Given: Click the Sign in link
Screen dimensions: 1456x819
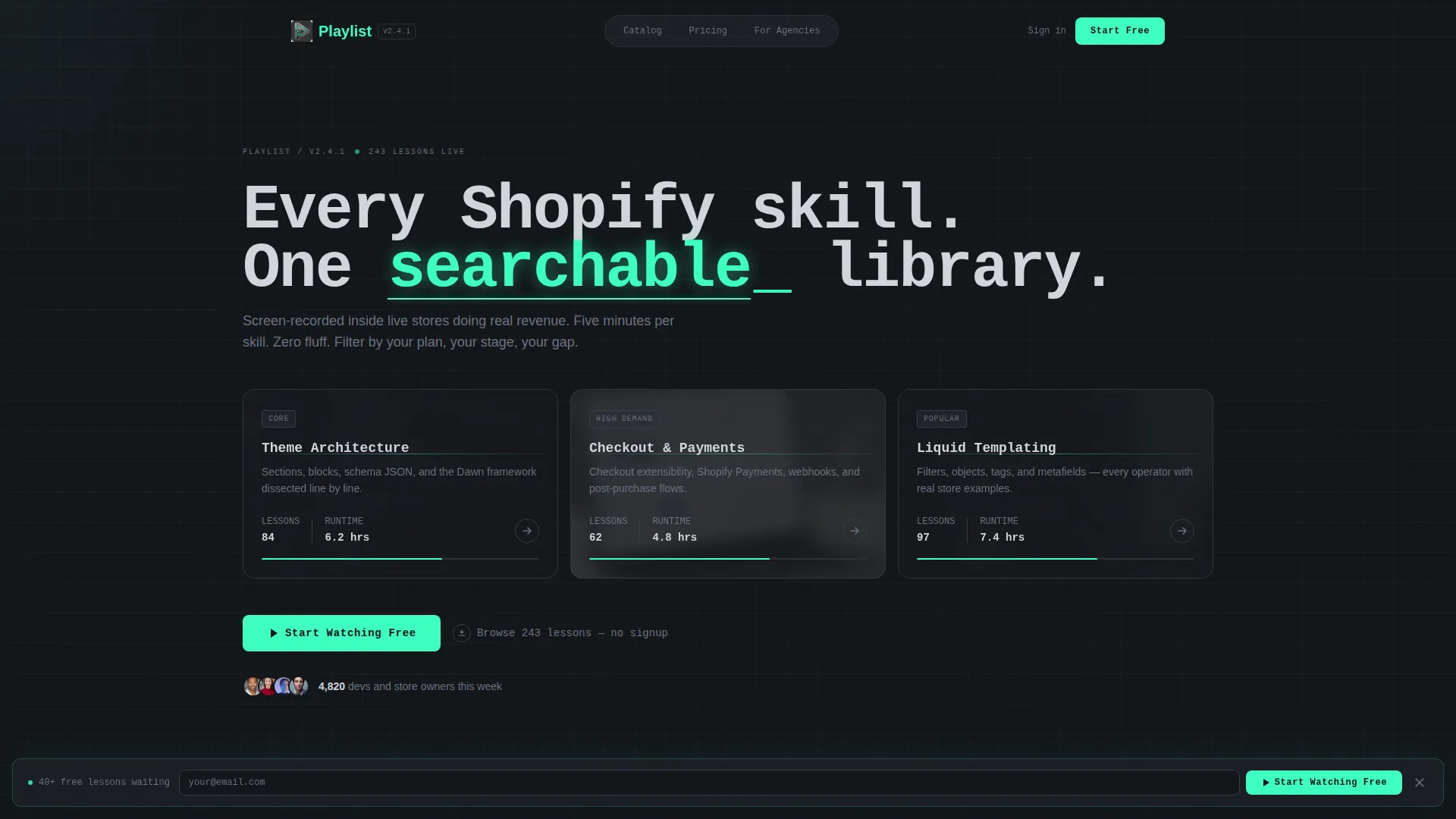Looking at the screenshot, I should pyautogui.click(x=1046, y=31).
